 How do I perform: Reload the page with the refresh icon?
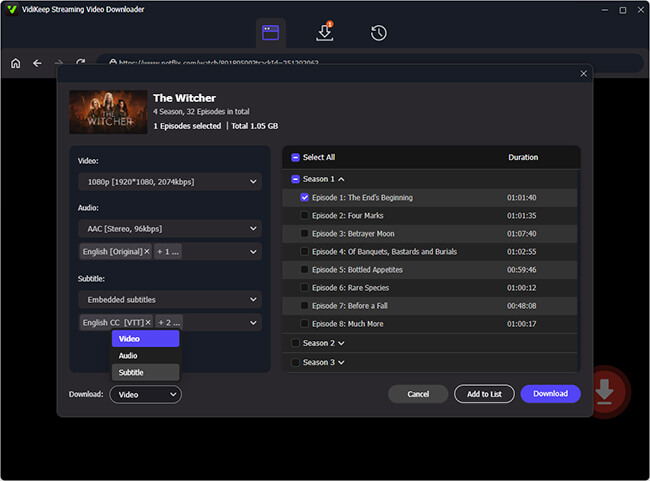(x=80, y=62)
